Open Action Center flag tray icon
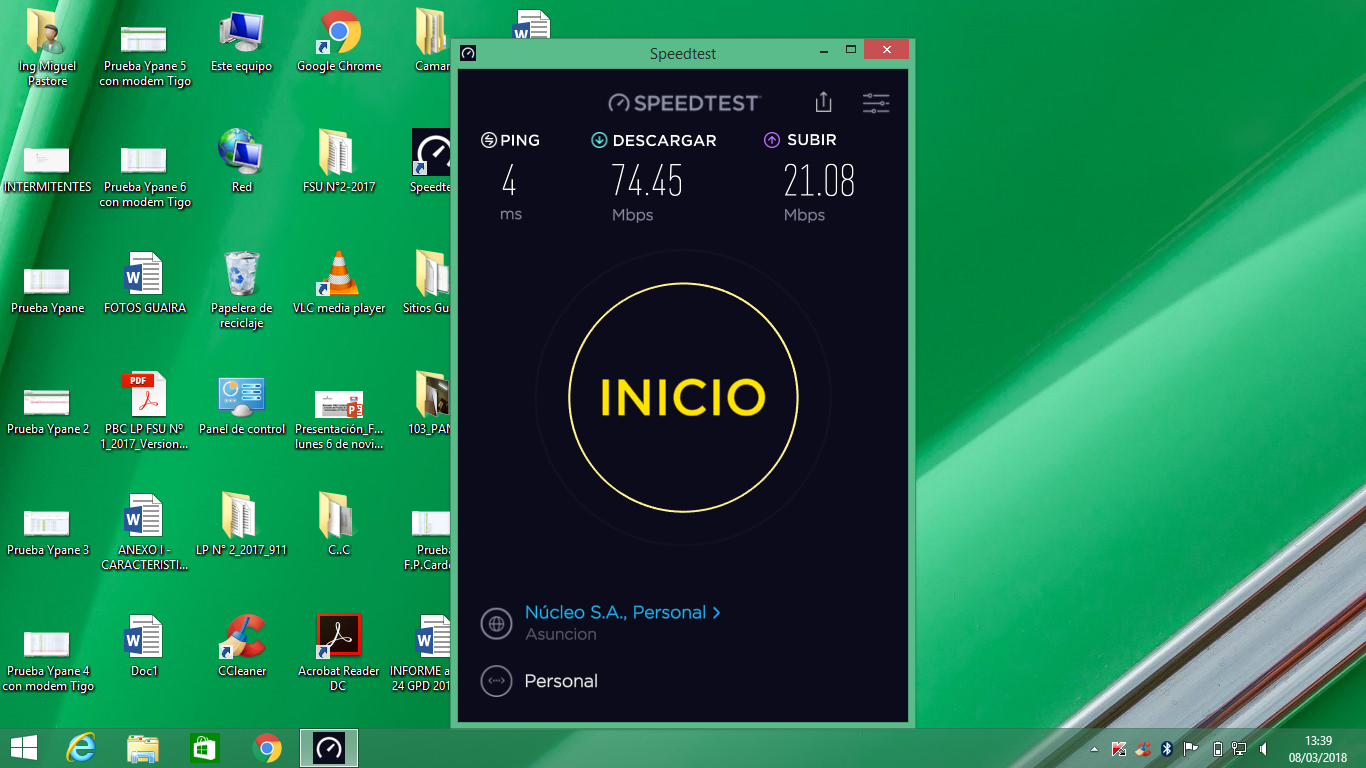Screen dimensions: 1366x768 [1191, 749]
